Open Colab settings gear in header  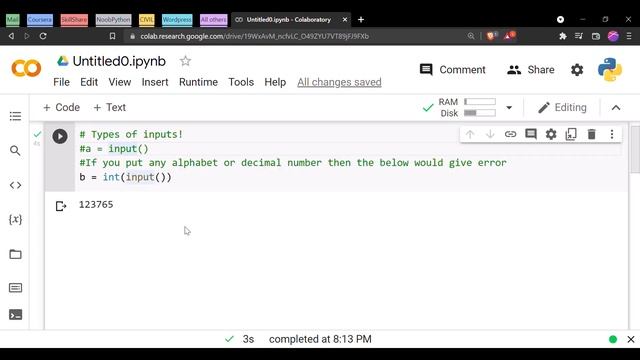[577, 70]
